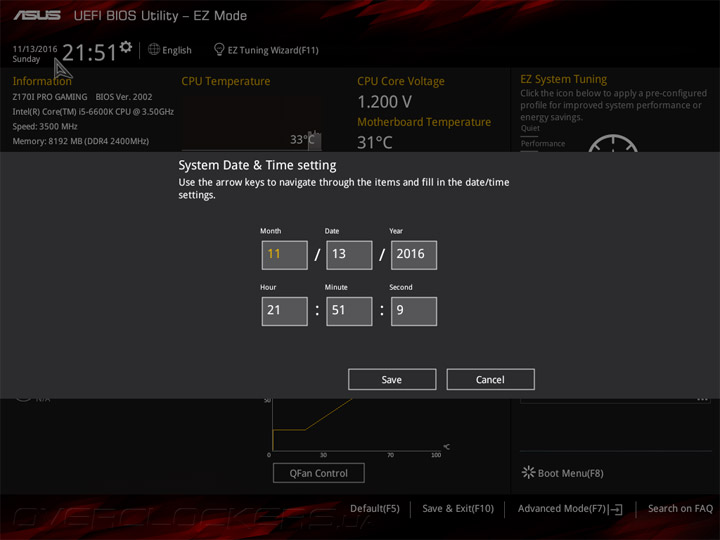Screen dimensions: 720x540
Task: Click the EZ System Tuning gauge dial
Action: pyautogui.click(x=613, y=143)
